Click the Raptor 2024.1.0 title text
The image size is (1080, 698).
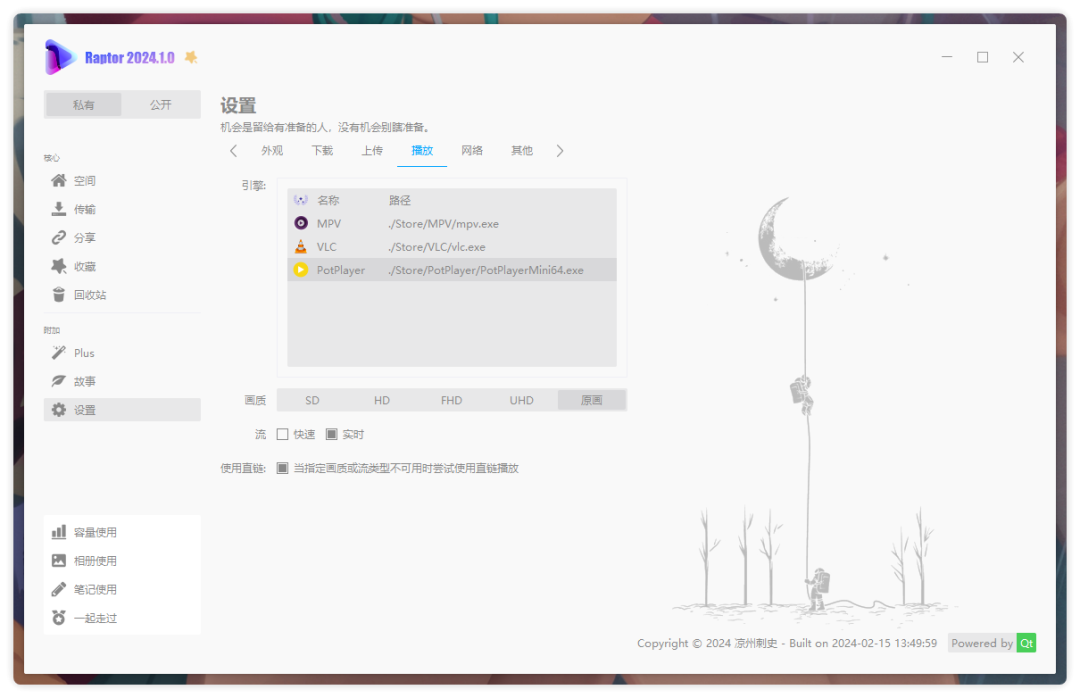coord(129,58)
